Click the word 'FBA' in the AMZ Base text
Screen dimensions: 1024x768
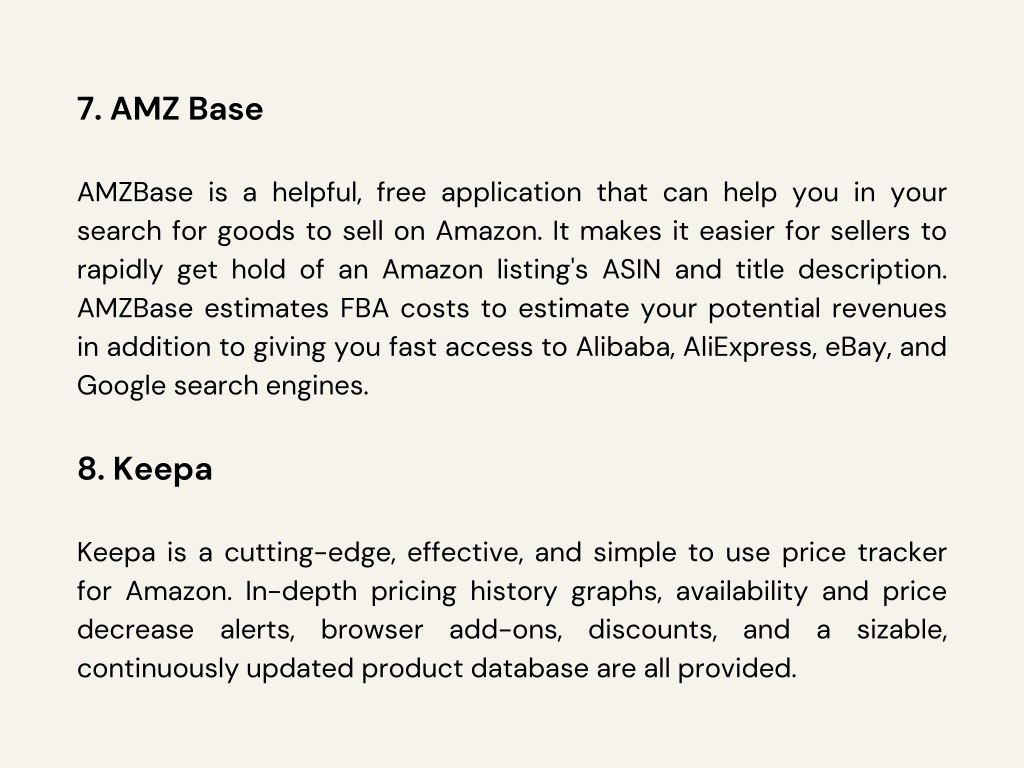(364, 308)
